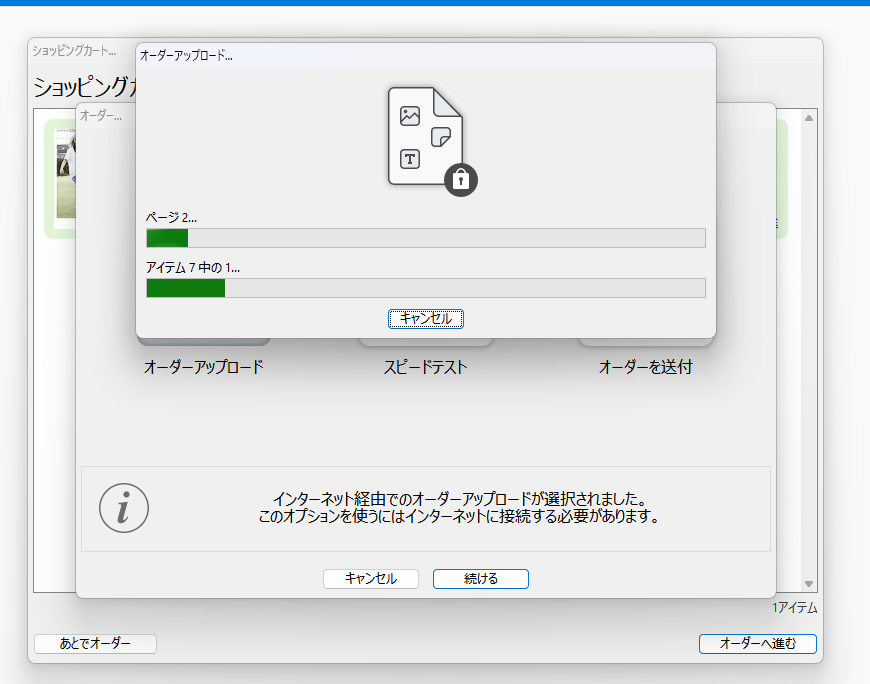Click キャンセル beside the 続ける button
Image resolution: width=870 pixels, height=684 pixels.
370,578
